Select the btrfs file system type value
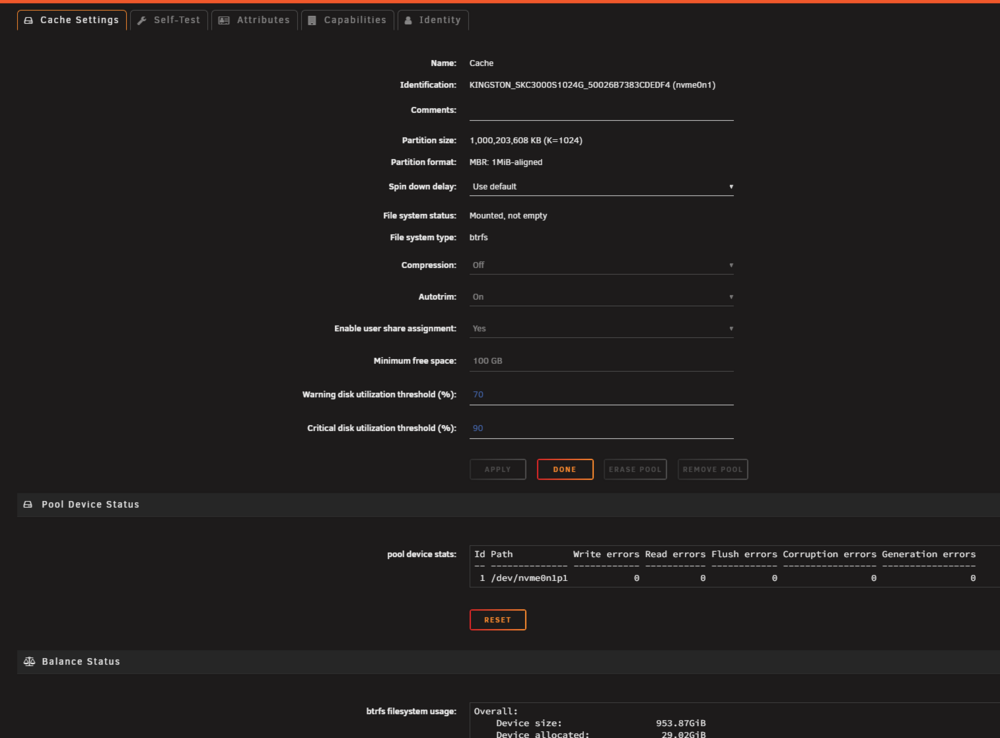Viewport: 1000px width, 738px height. pos(478,237)
